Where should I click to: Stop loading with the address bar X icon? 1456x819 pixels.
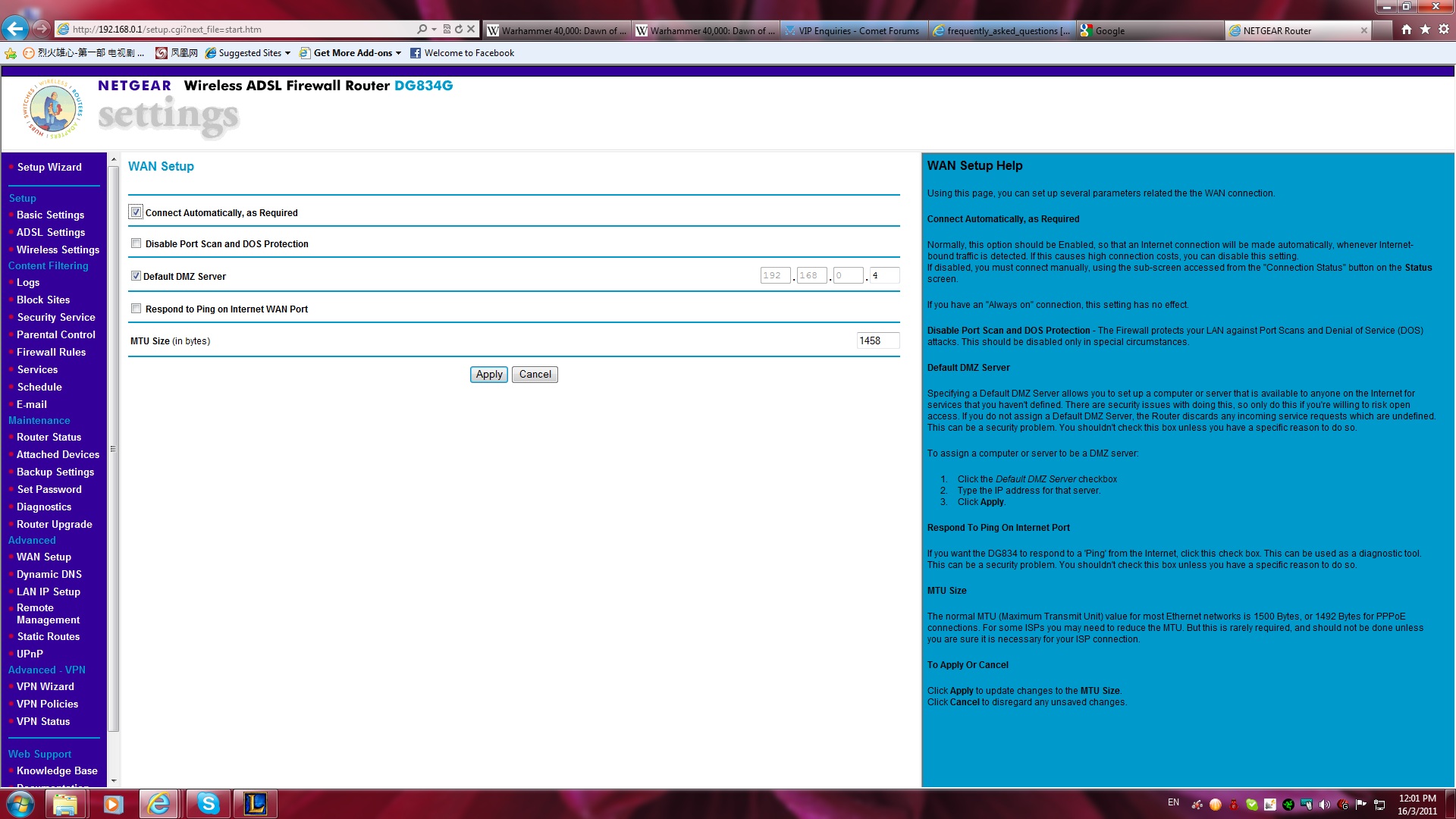click(471, 30)
